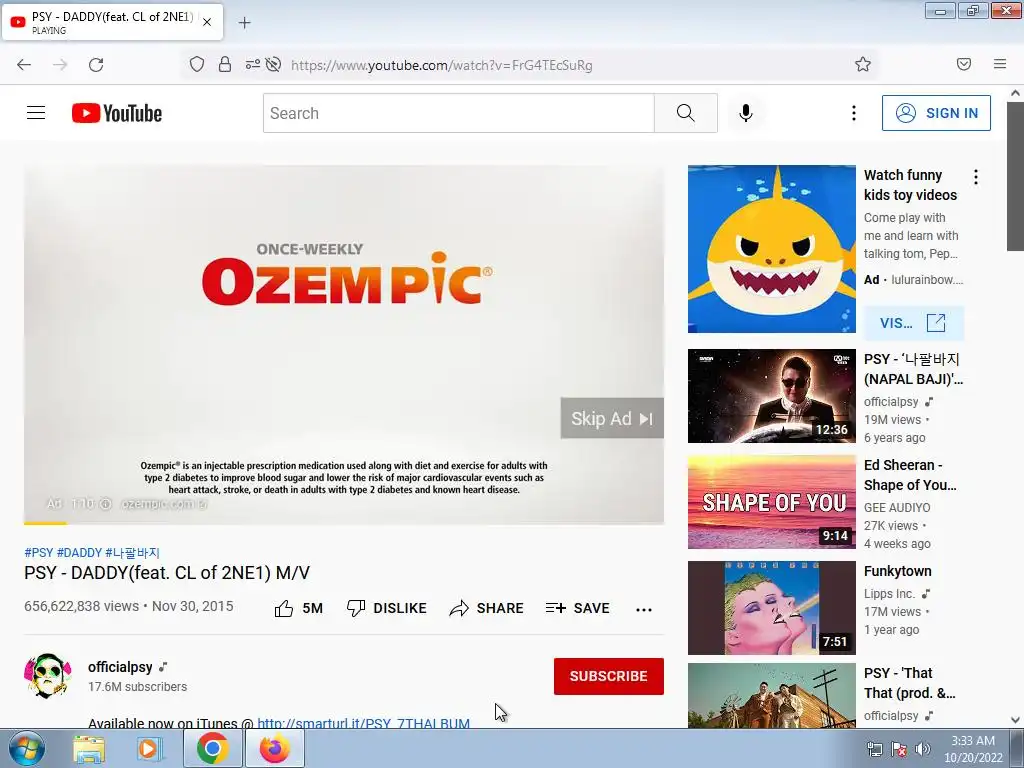Click the DISLIKE button
Viewport: 1024px width, 768px height.
click(387, 609)
